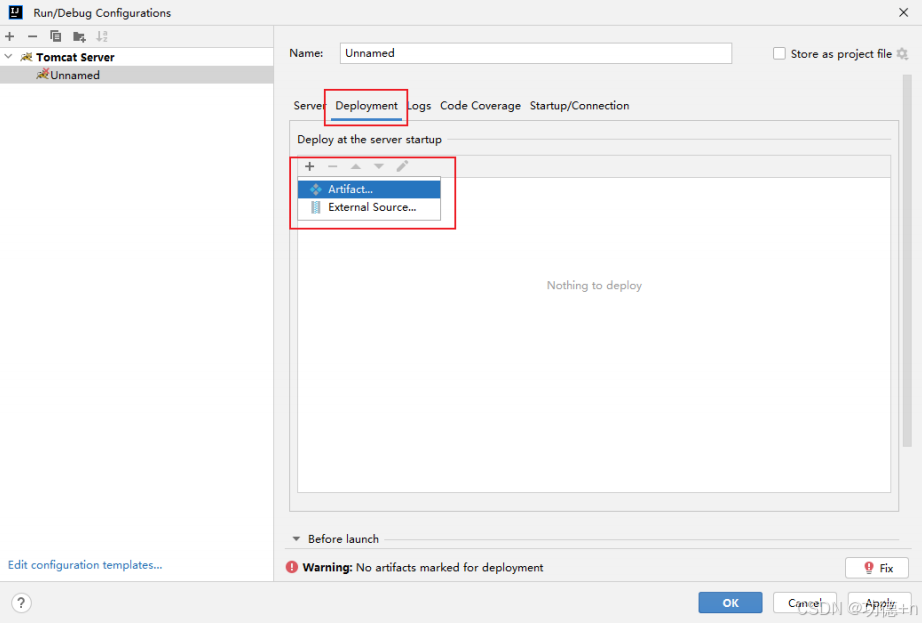922x624 pixels.
Task: Choose External Source... from the popup menu
Action: pyautogui.click(x=369, y=207)
